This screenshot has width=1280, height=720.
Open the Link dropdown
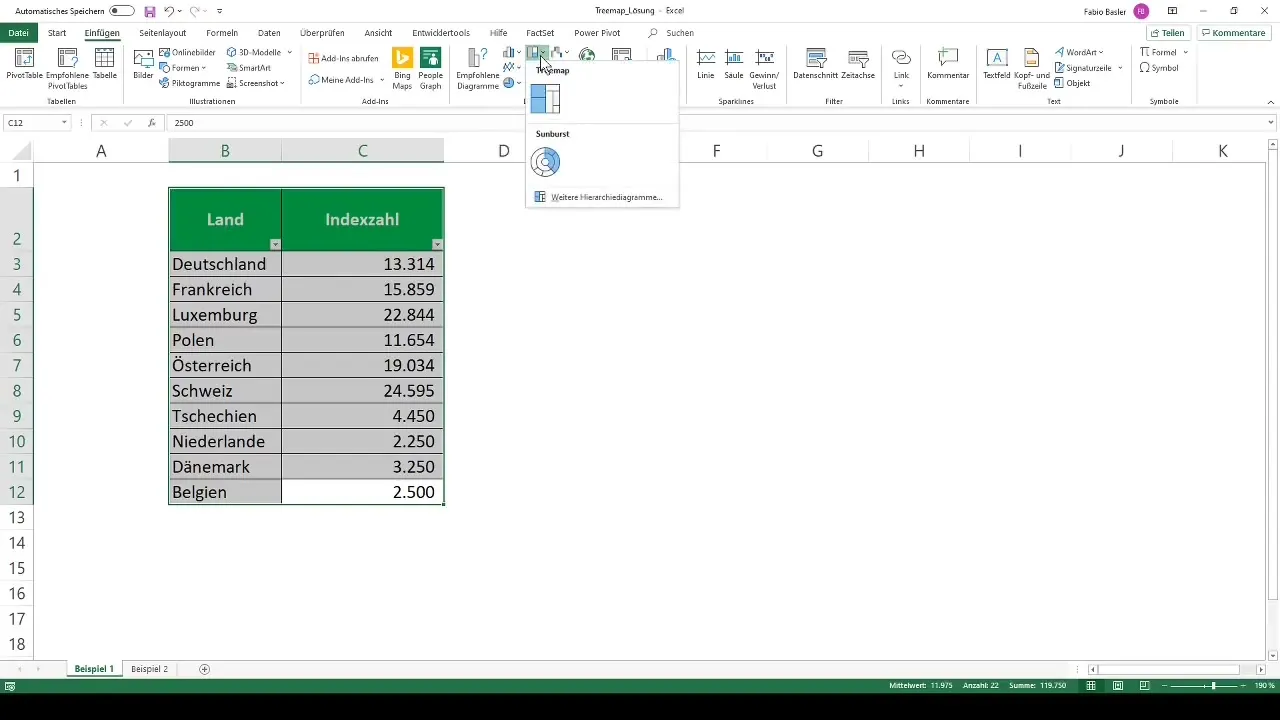(x=901, y=86)
